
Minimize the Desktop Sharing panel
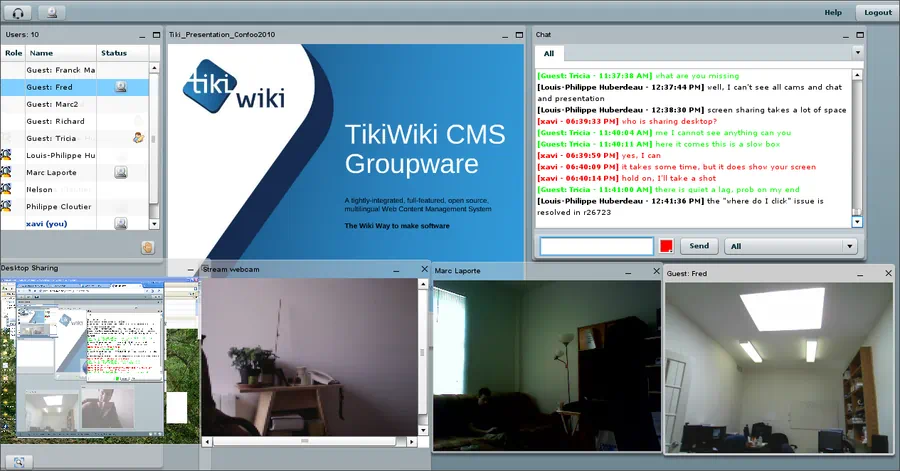191,269
